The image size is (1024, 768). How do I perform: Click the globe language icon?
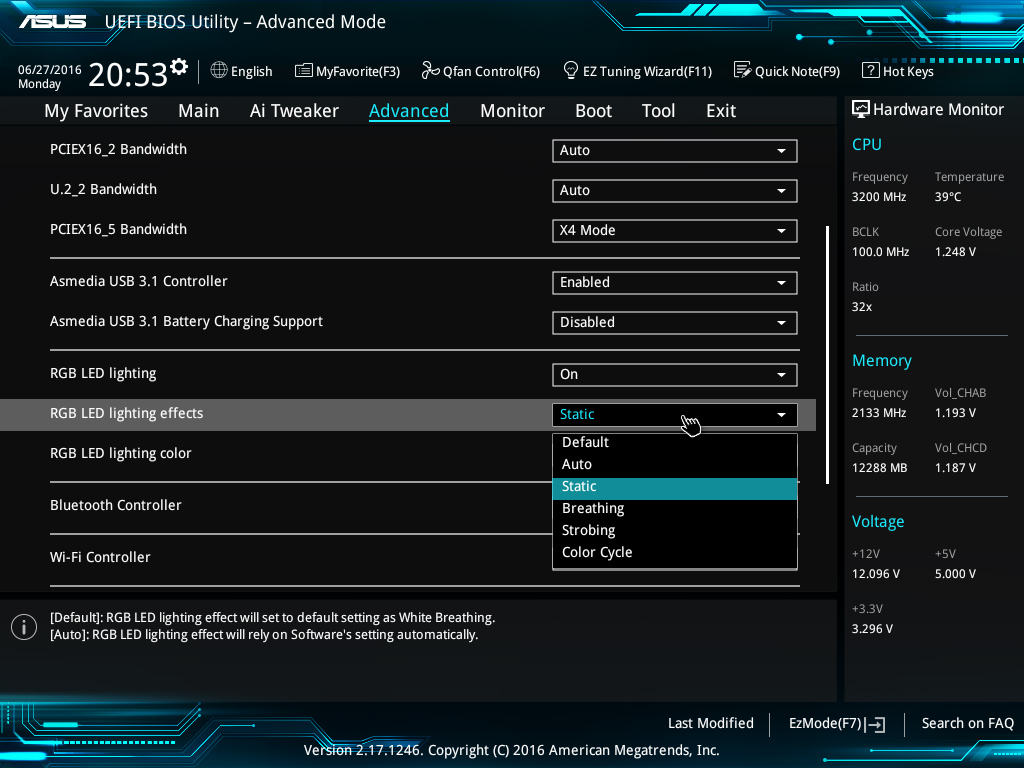[x=219, y=71]
